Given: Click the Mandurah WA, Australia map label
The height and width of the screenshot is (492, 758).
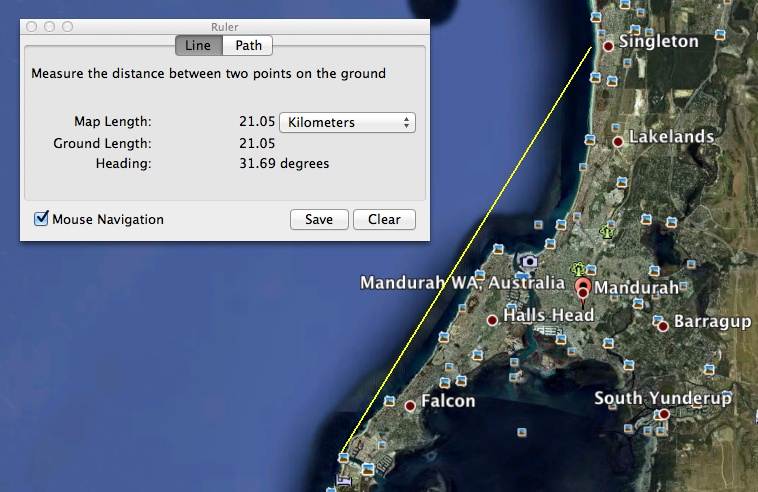Looking at the screenshot, I should tap(462, 283).
